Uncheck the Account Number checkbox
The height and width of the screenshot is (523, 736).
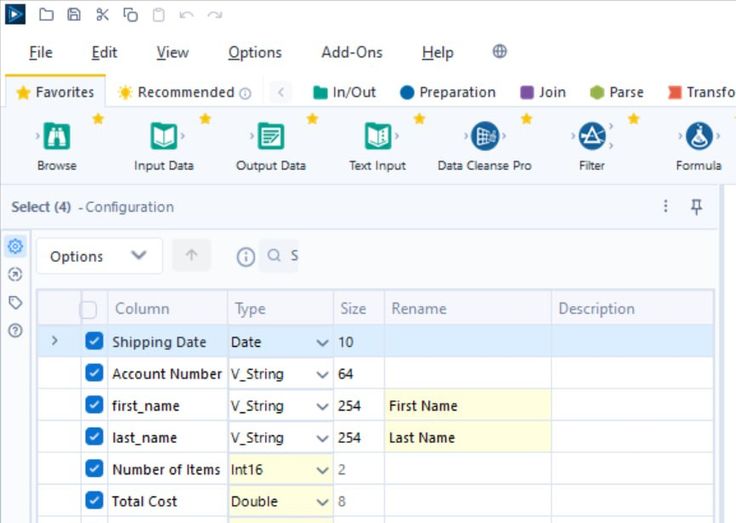click(94, 373)
